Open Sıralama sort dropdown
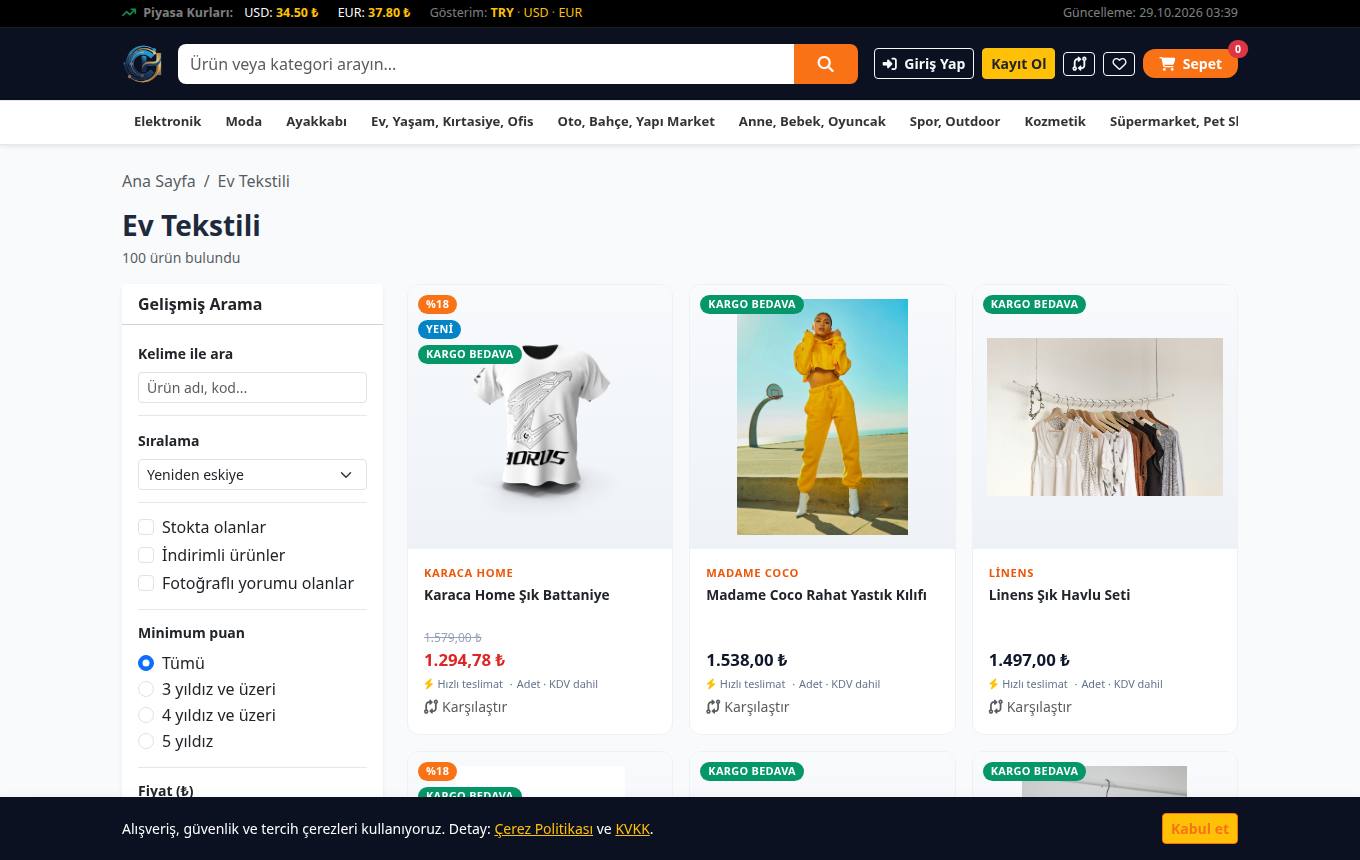 point(252,475)
